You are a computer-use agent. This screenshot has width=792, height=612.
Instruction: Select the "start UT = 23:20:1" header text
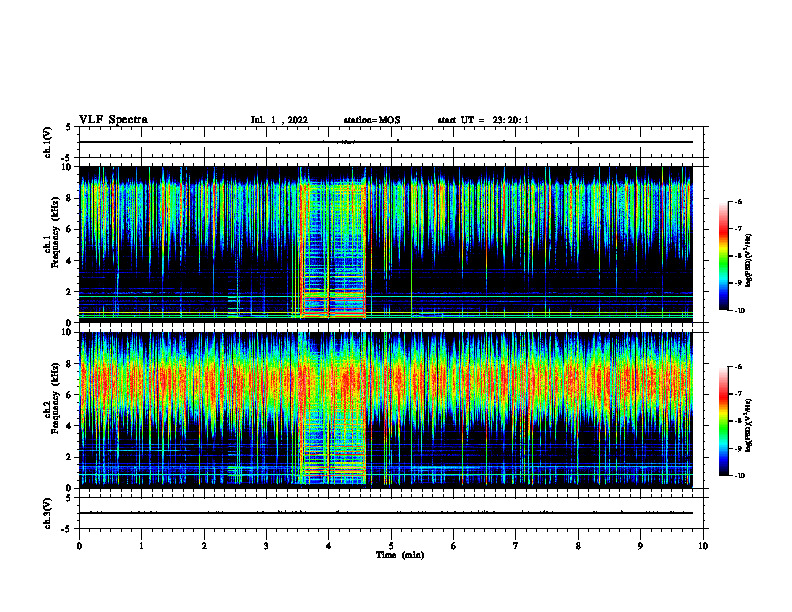point(483,120)
